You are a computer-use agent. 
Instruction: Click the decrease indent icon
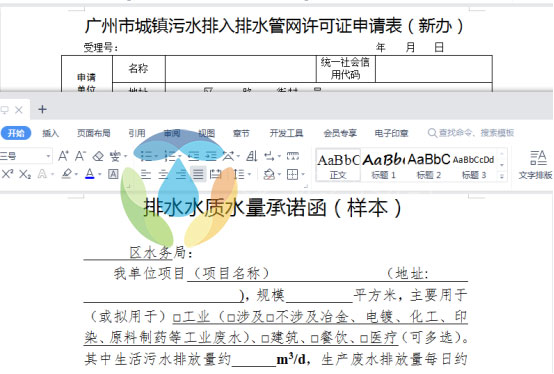(x=193, y=156)
